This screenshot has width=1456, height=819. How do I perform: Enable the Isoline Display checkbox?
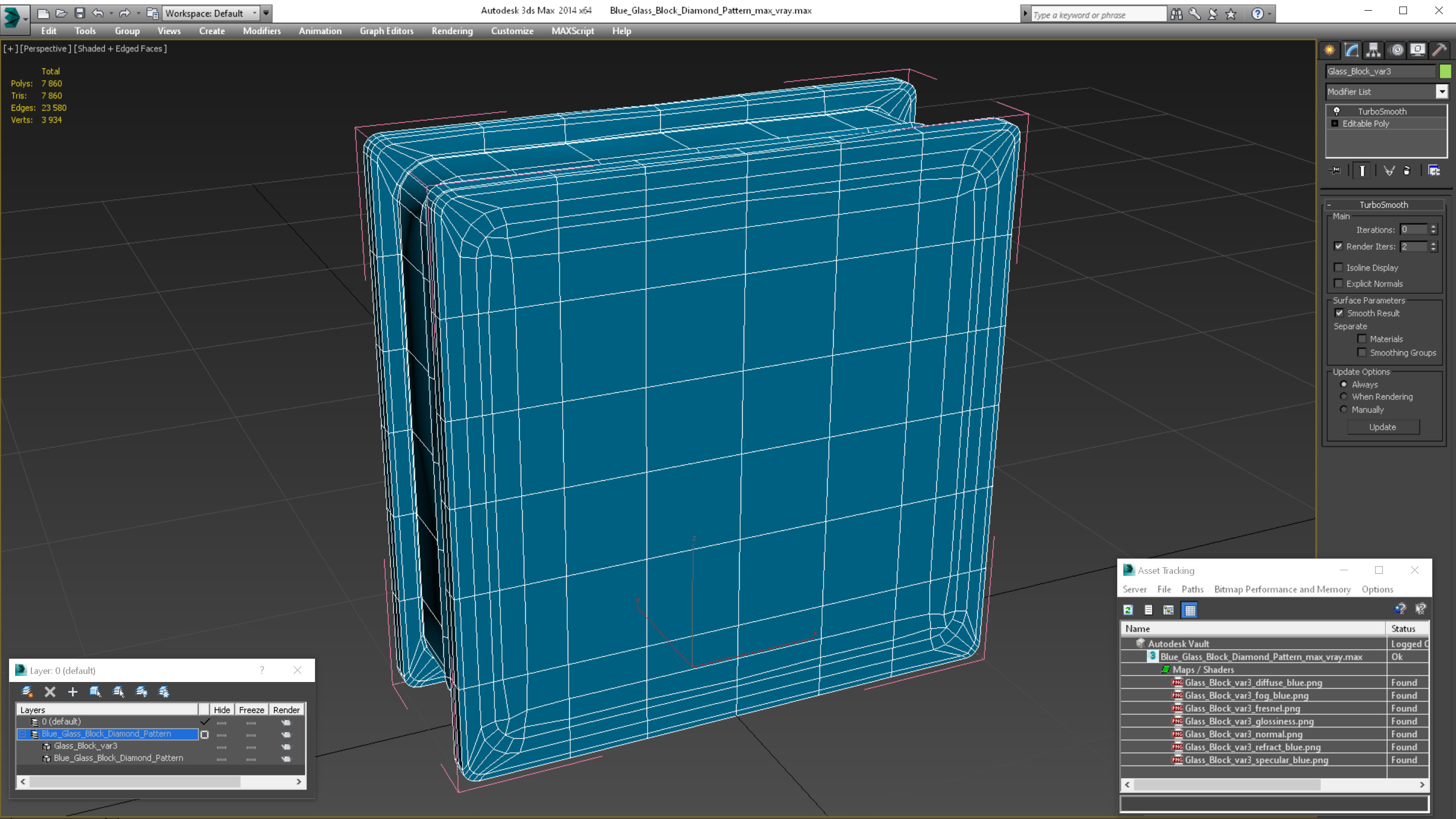pyautogui.click(x=1338, y=268)
